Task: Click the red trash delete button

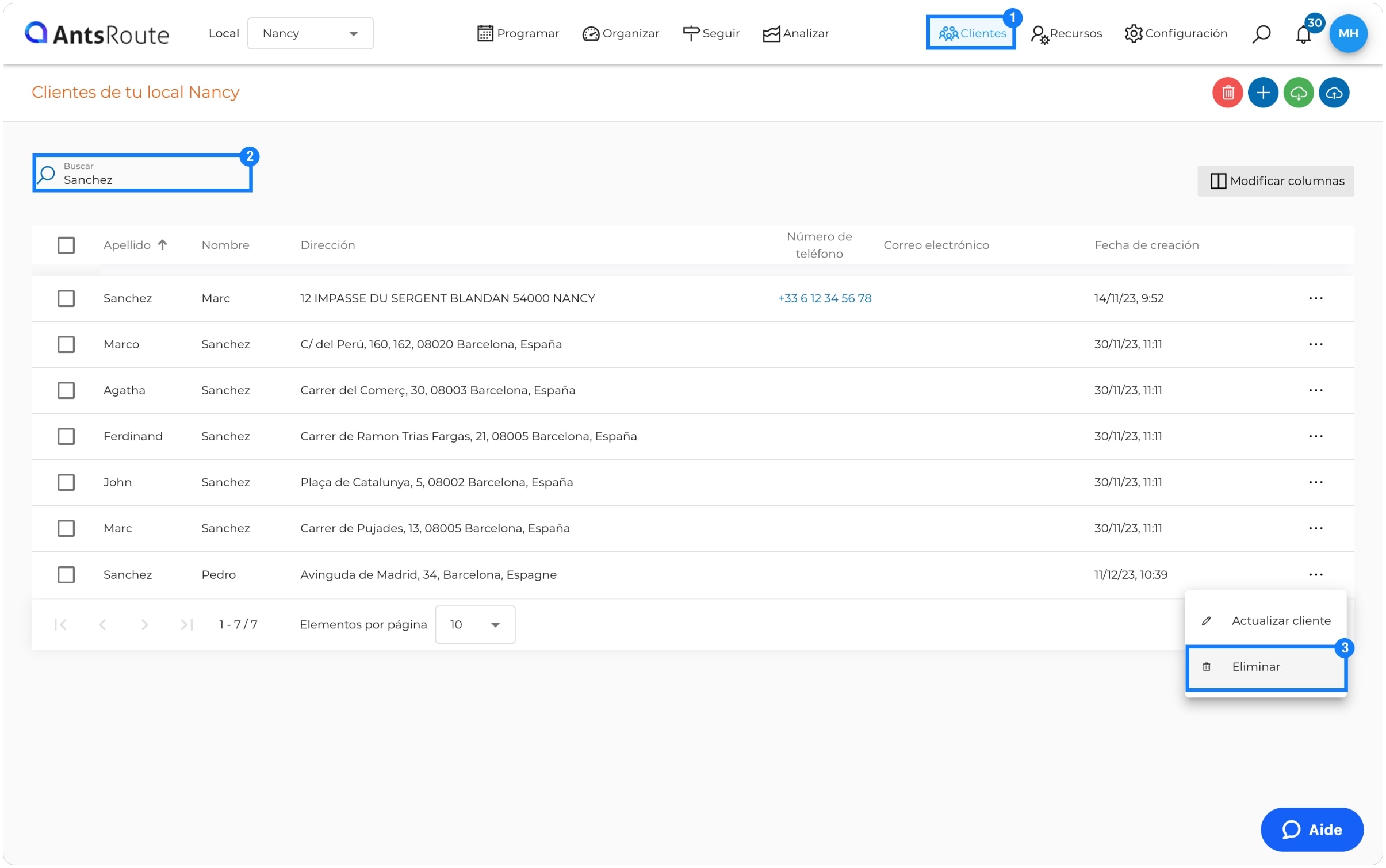Action: point(1227,93)
